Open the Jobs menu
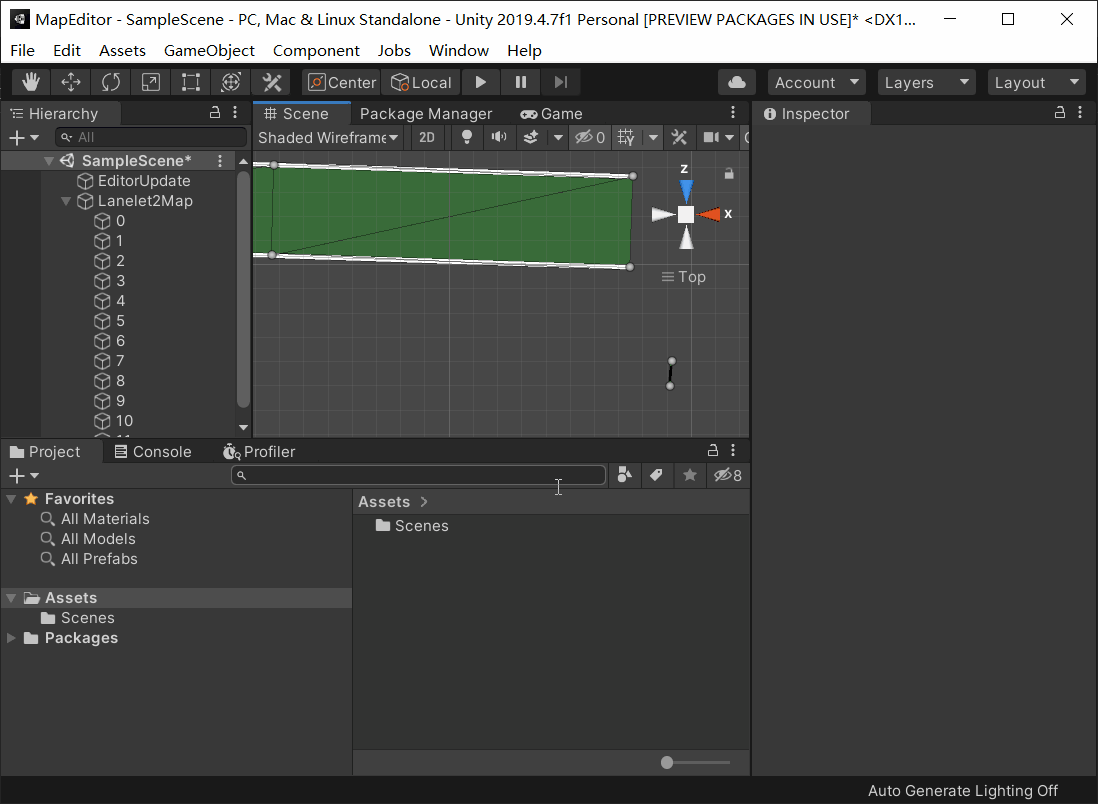Screen dimensions: 1098x804 [x=394, y=50]
